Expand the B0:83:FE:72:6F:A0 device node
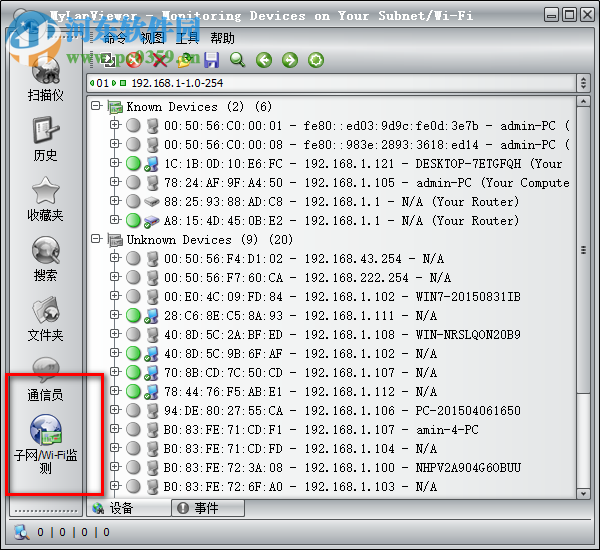600x550 pixels. pyautogui.click(x=114, y=486)
